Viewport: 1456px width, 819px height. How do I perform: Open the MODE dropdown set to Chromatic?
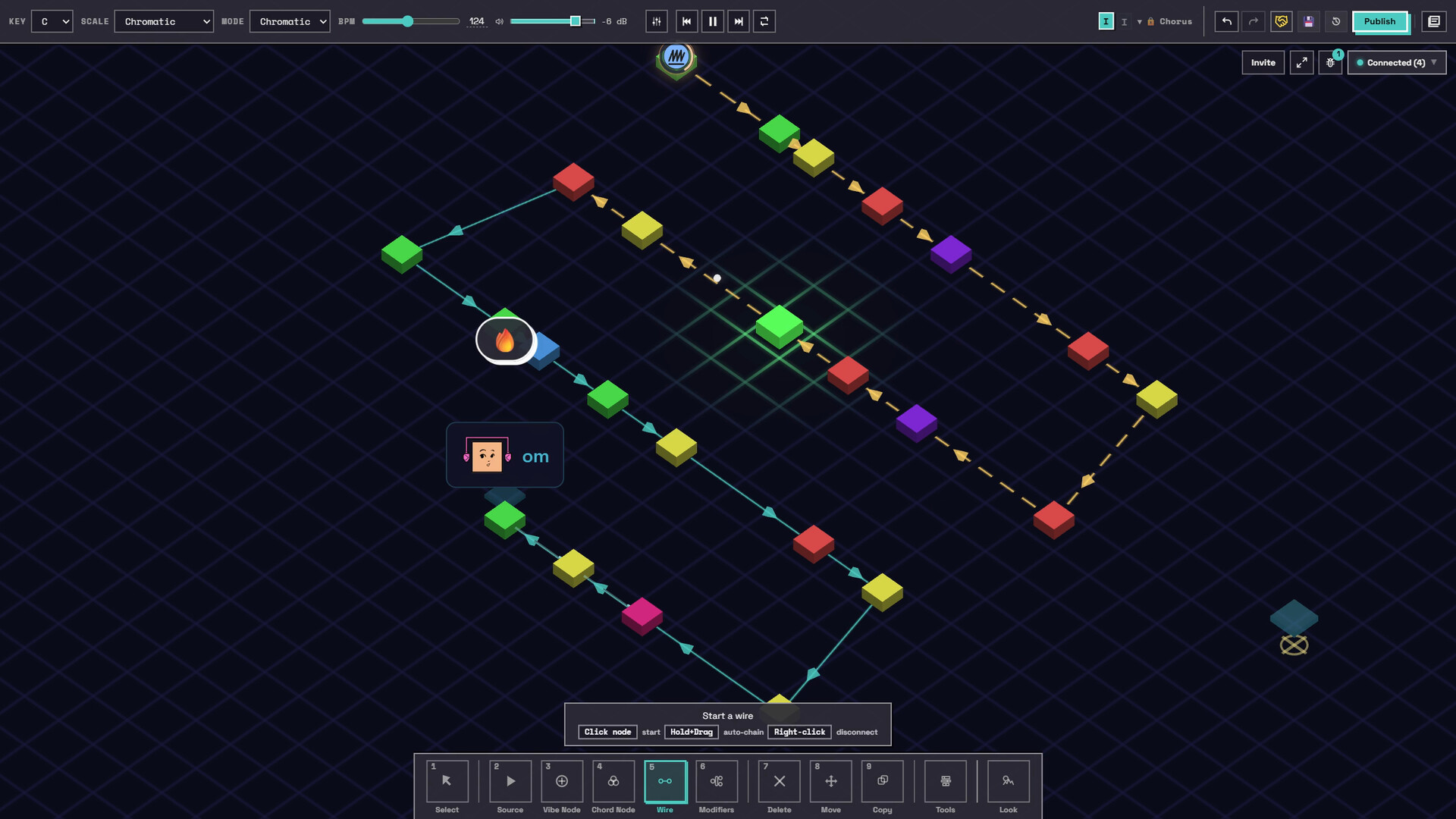(290, 21)
